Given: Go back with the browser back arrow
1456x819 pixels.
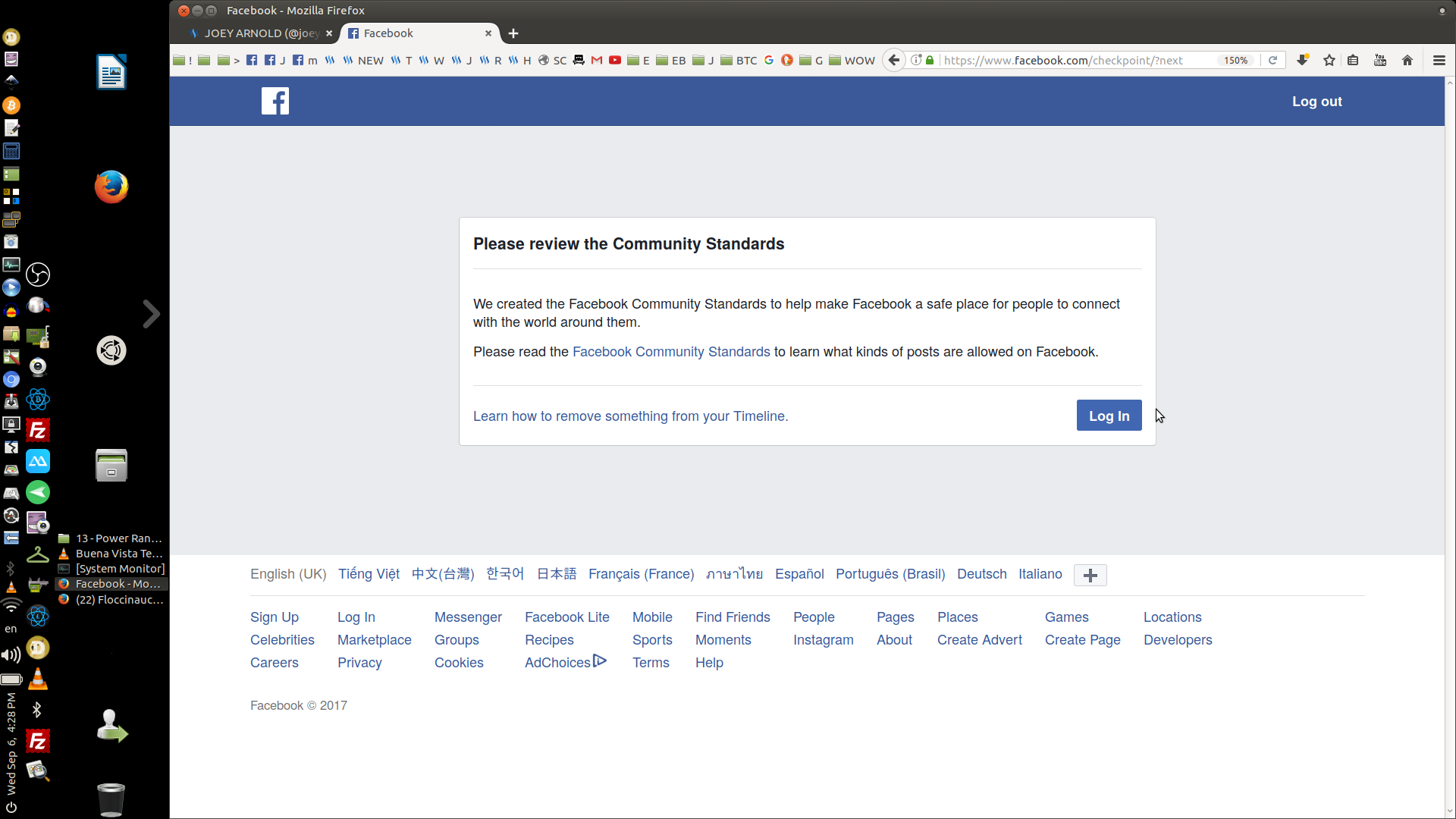Looking at the screenshot, I should point(894,61).
